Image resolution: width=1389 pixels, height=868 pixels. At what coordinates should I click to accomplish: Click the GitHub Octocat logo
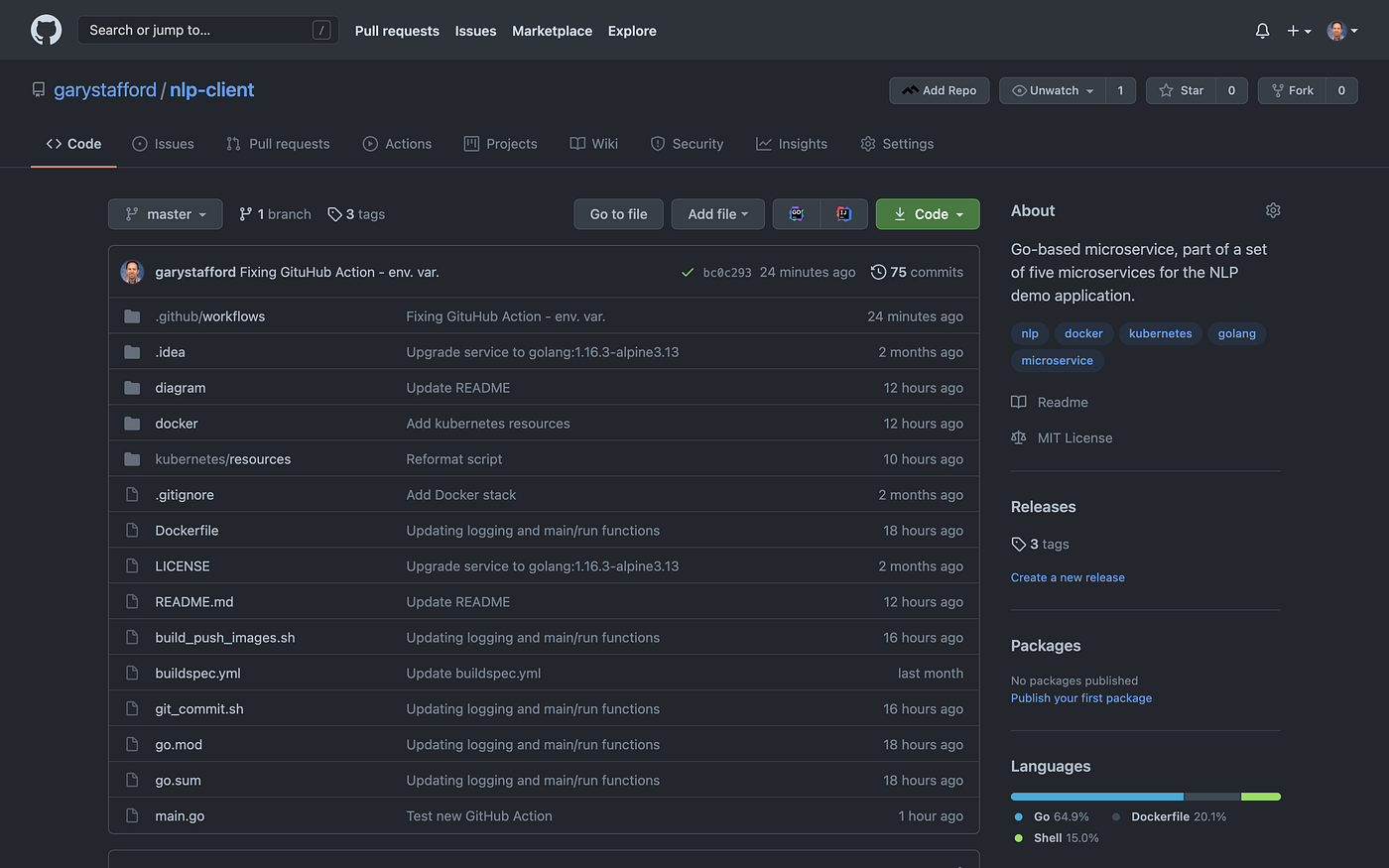click(x=46, y=30)
